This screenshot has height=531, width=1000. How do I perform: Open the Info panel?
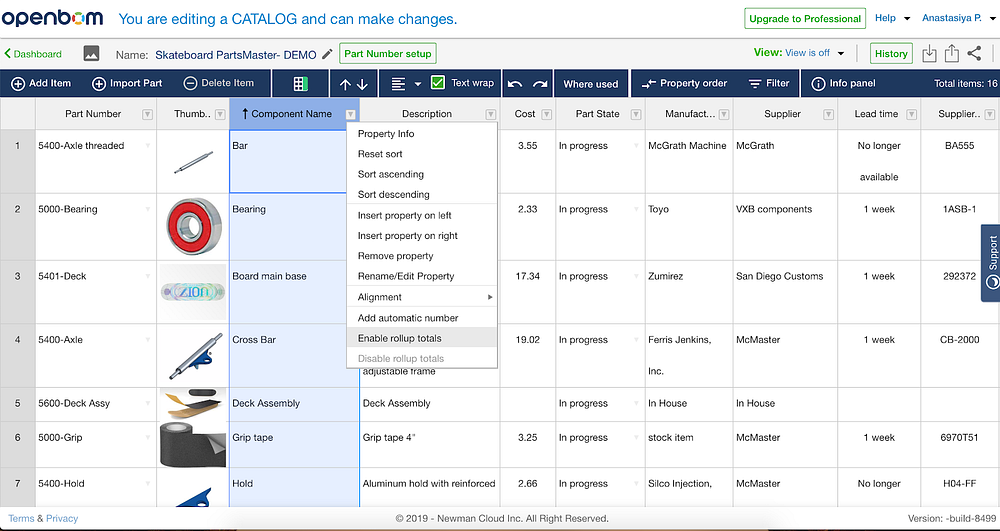coord(844,84)
